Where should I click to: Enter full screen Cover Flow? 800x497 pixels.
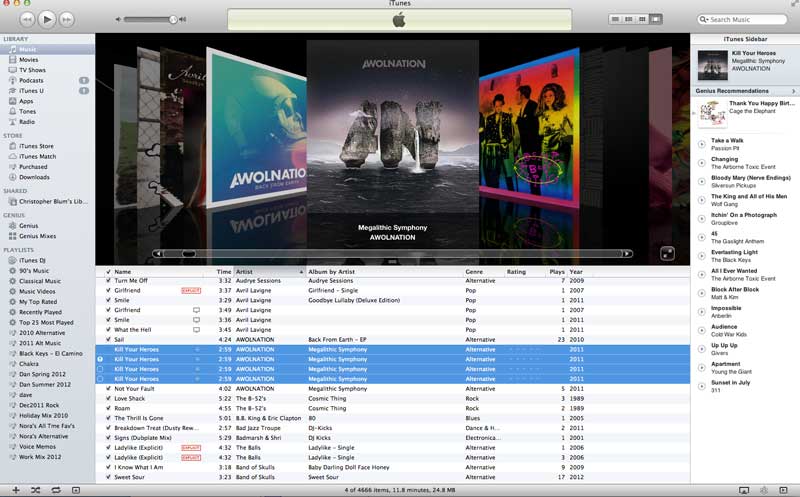pos(667,253)
